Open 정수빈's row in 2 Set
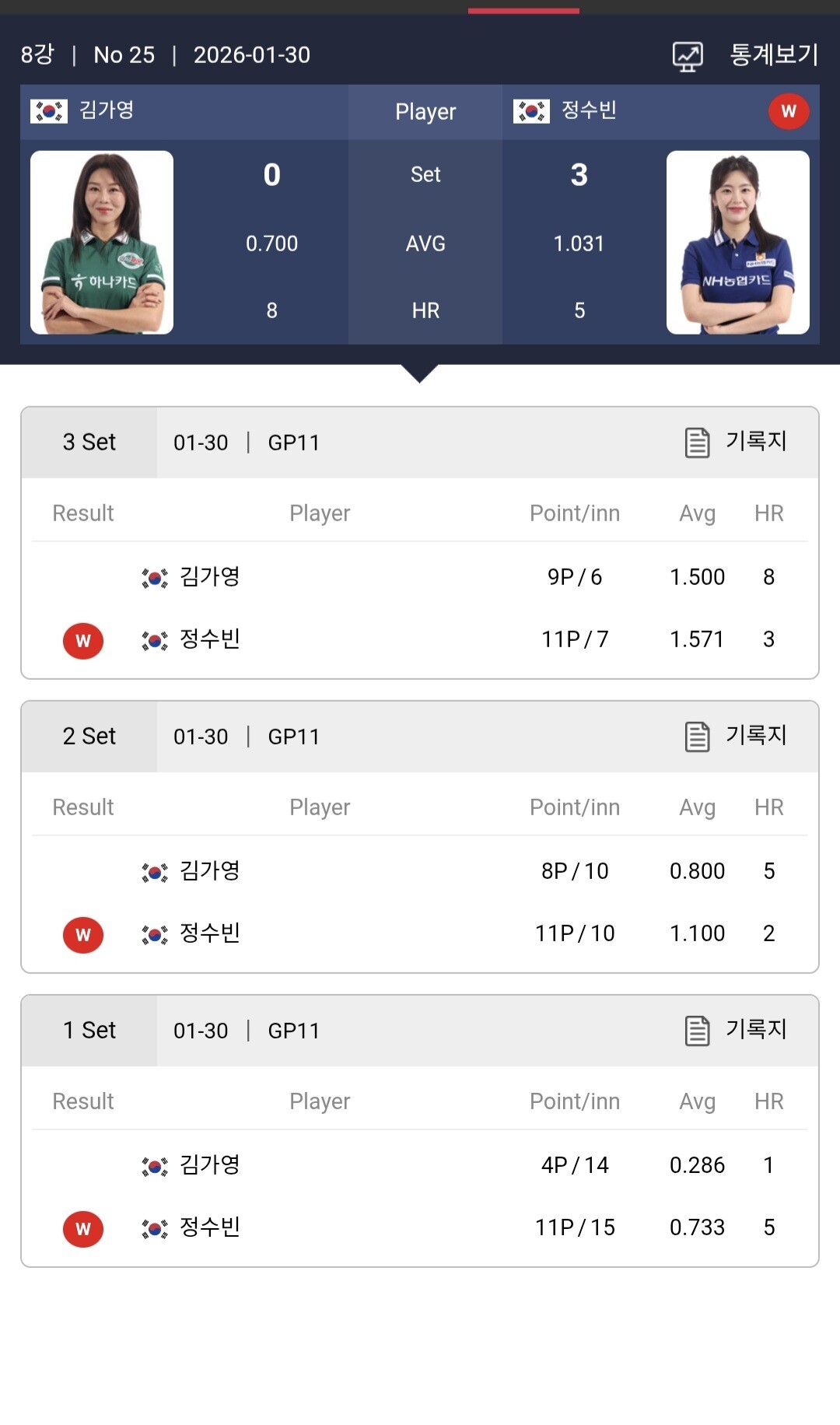This screenshot has width=840, height=1425. [x=420, y=933]
